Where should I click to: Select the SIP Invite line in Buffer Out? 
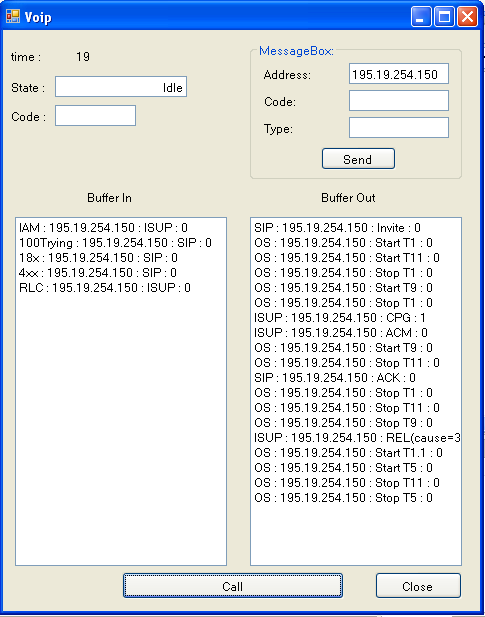[337, 228]
